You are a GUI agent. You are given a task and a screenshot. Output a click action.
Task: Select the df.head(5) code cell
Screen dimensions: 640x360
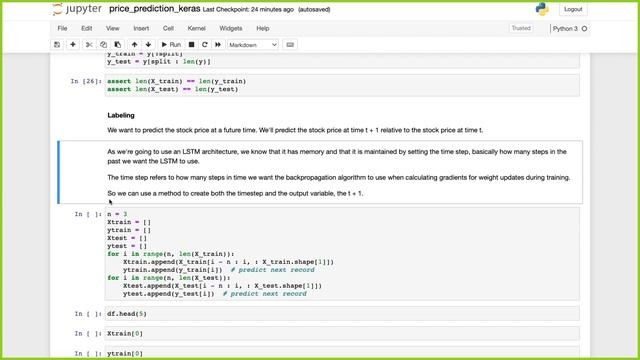coord(342,313)
